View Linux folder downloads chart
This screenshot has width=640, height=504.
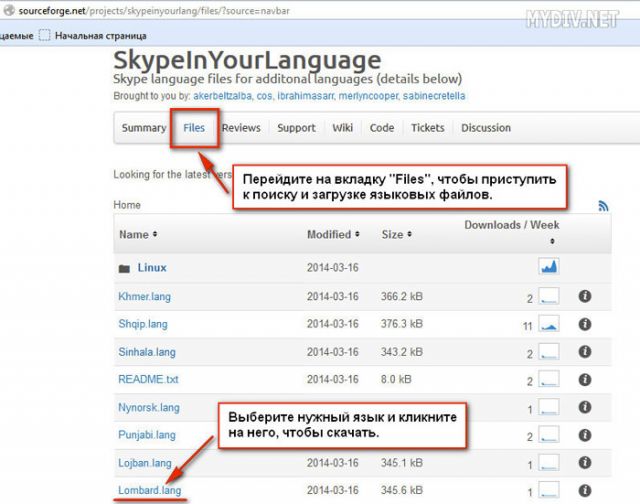click(549, 266)
